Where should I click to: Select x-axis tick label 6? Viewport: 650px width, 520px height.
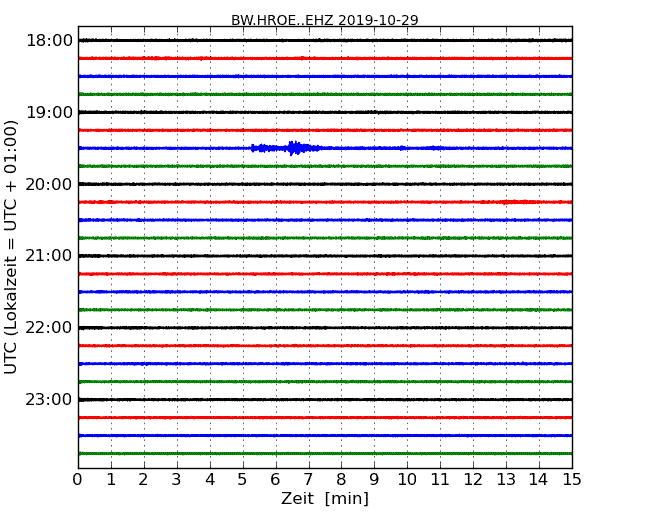pyautogui.click(x=275, y=479)
